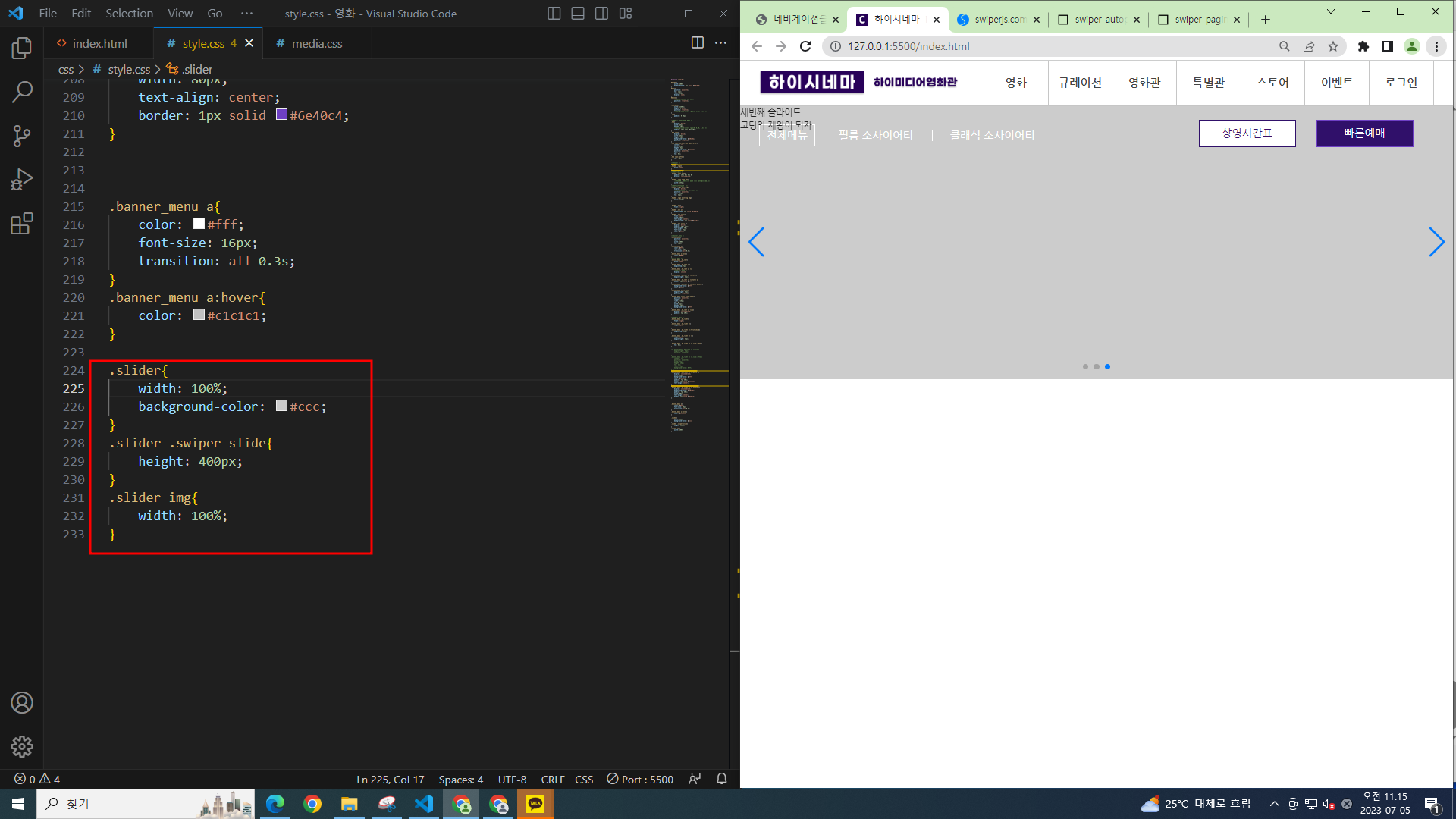
Task: Open the editor More Actions ellipsis
Action: 720,43
